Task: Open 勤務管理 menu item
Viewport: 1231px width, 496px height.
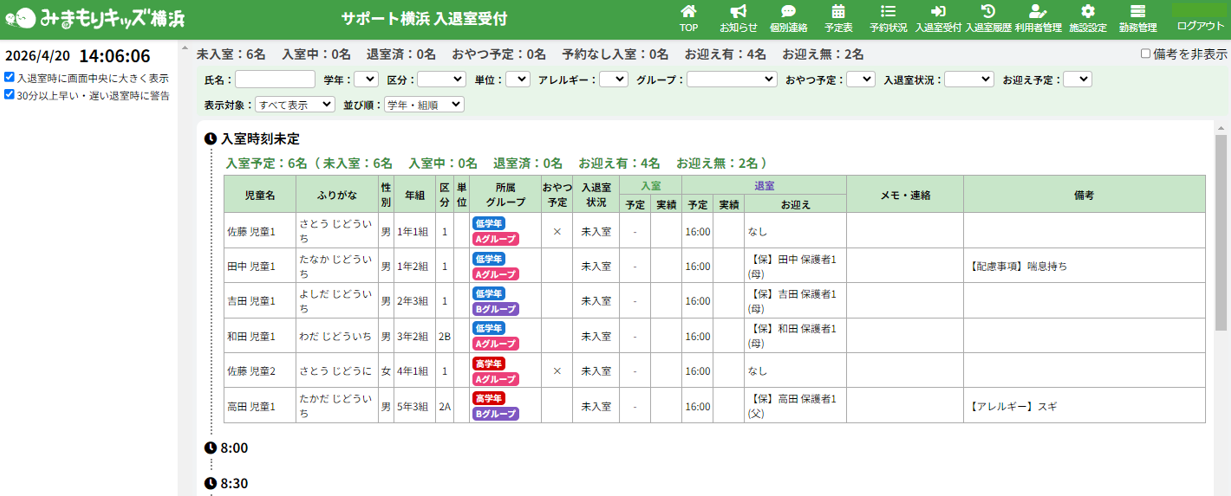Action: coord(1137,18)
